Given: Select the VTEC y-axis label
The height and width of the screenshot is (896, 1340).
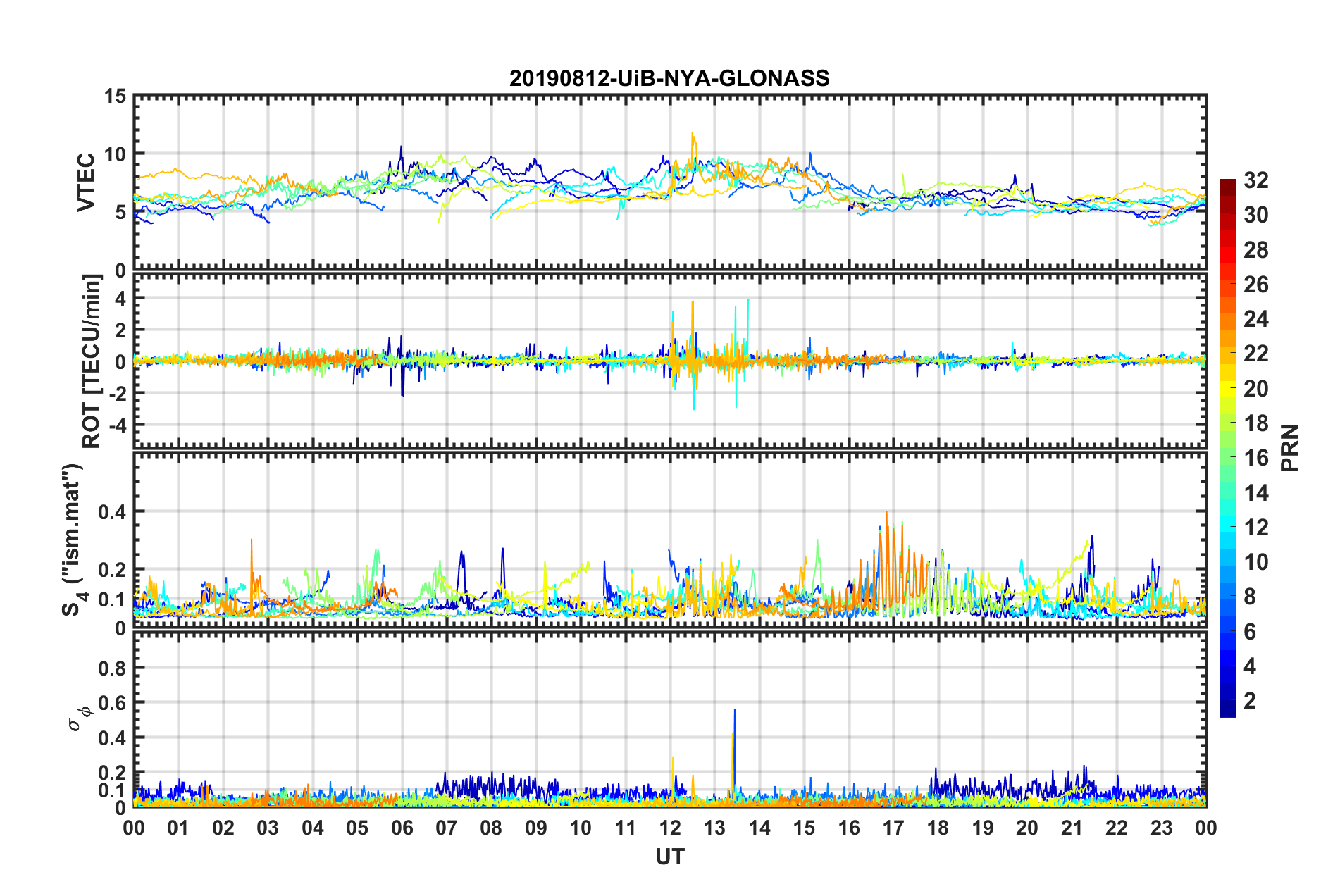Looking at the screenshot, I should click(x=86, y=182).
